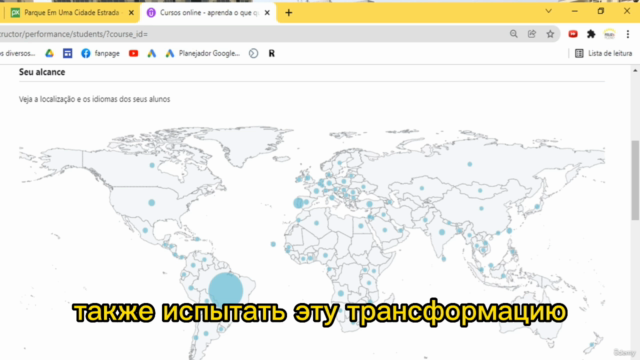Open the Google Ads bookmark icon without label
Screen dimensions: 640x360
(x=151, y=53)
